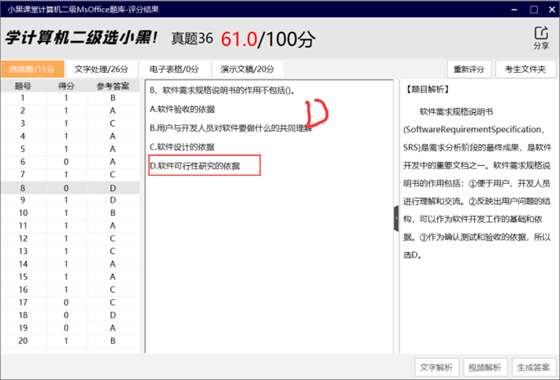
Task: Click the 生成答案 button
Action: click(534, 367)
